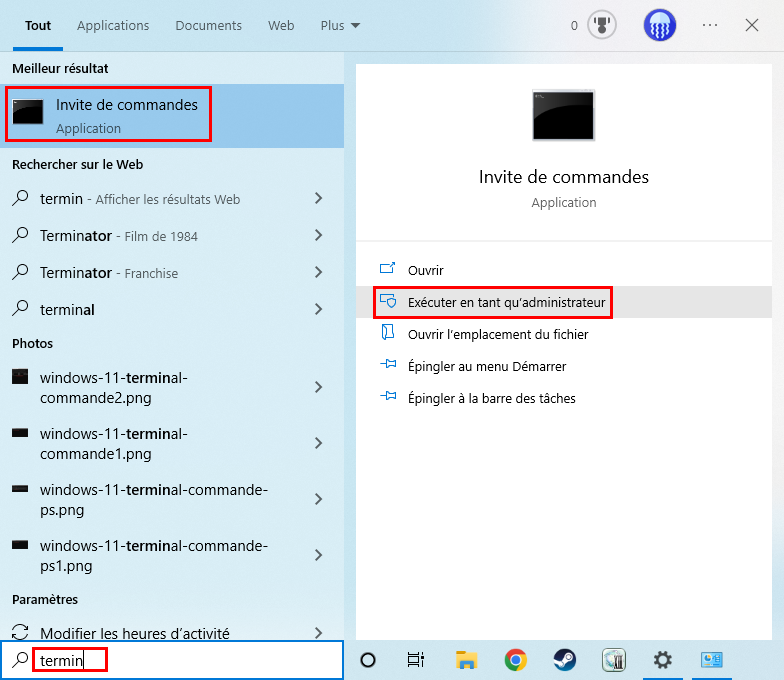Click the rewards trophy icon
Image resolution: width=784 pixels, height=680 pixels.
point(602,26)
